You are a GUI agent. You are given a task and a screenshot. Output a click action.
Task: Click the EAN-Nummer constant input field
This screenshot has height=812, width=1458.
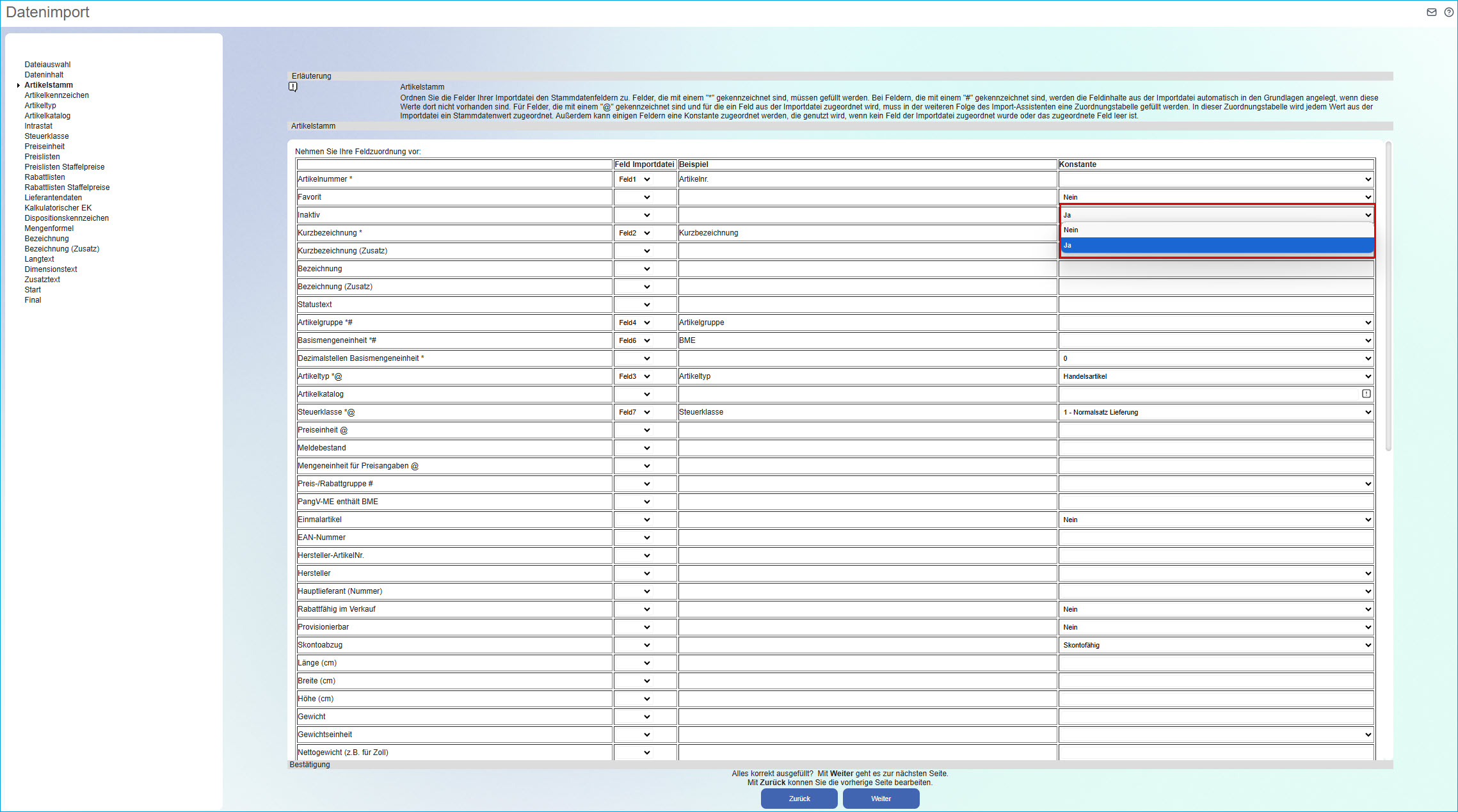tap(1216, 537)
